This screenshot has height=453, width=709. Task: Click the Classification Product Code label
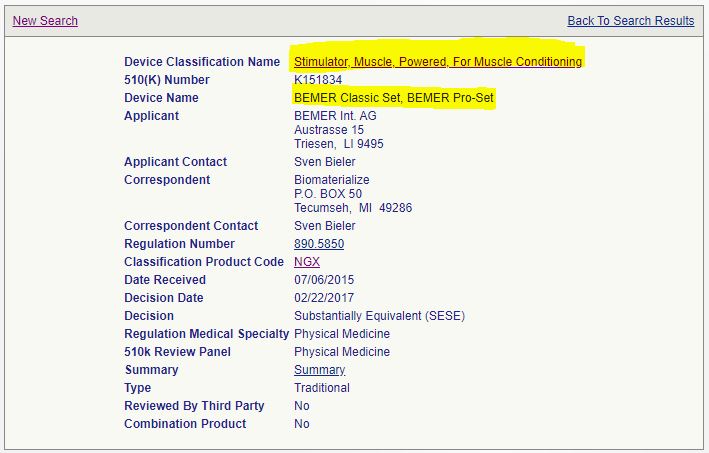(x=203, y=262)
